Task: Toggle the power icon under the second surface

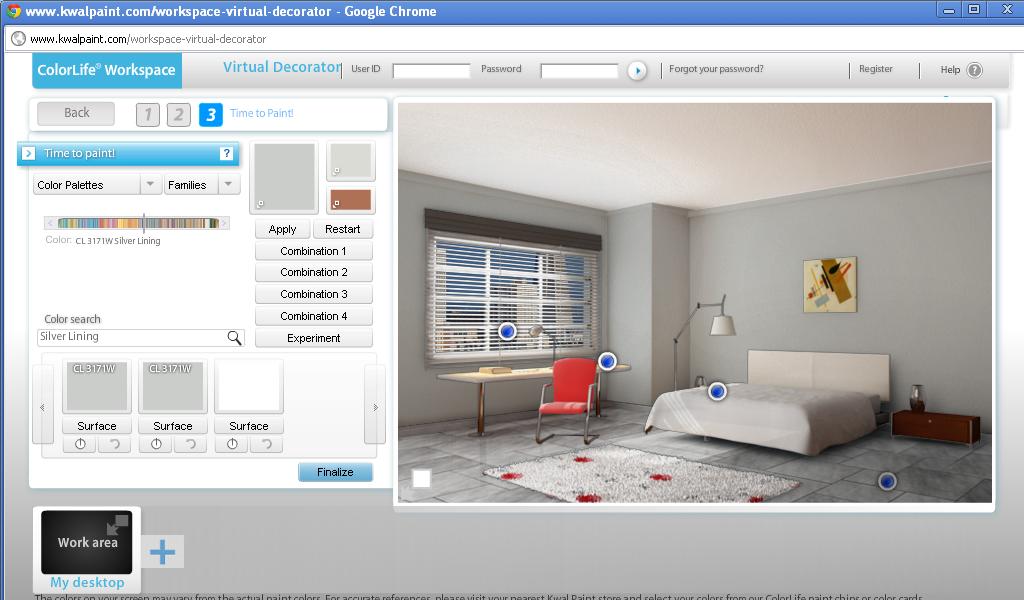Action: (x=156, y=444)
